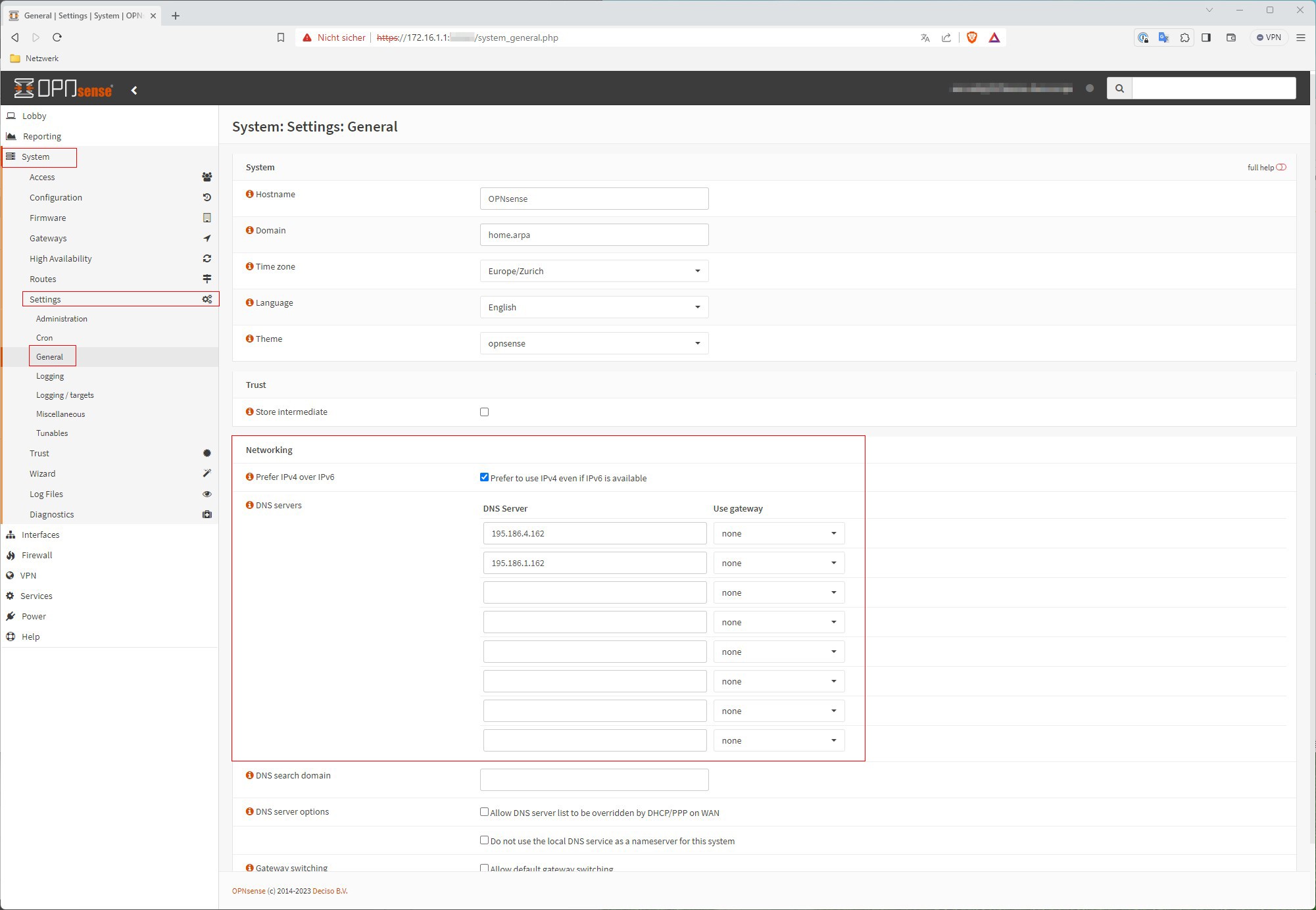The width and height of the screenshot is (1316, 910).
Task: Open the Netzwerk bookmark folder
Action: click(x=35, y=59)
